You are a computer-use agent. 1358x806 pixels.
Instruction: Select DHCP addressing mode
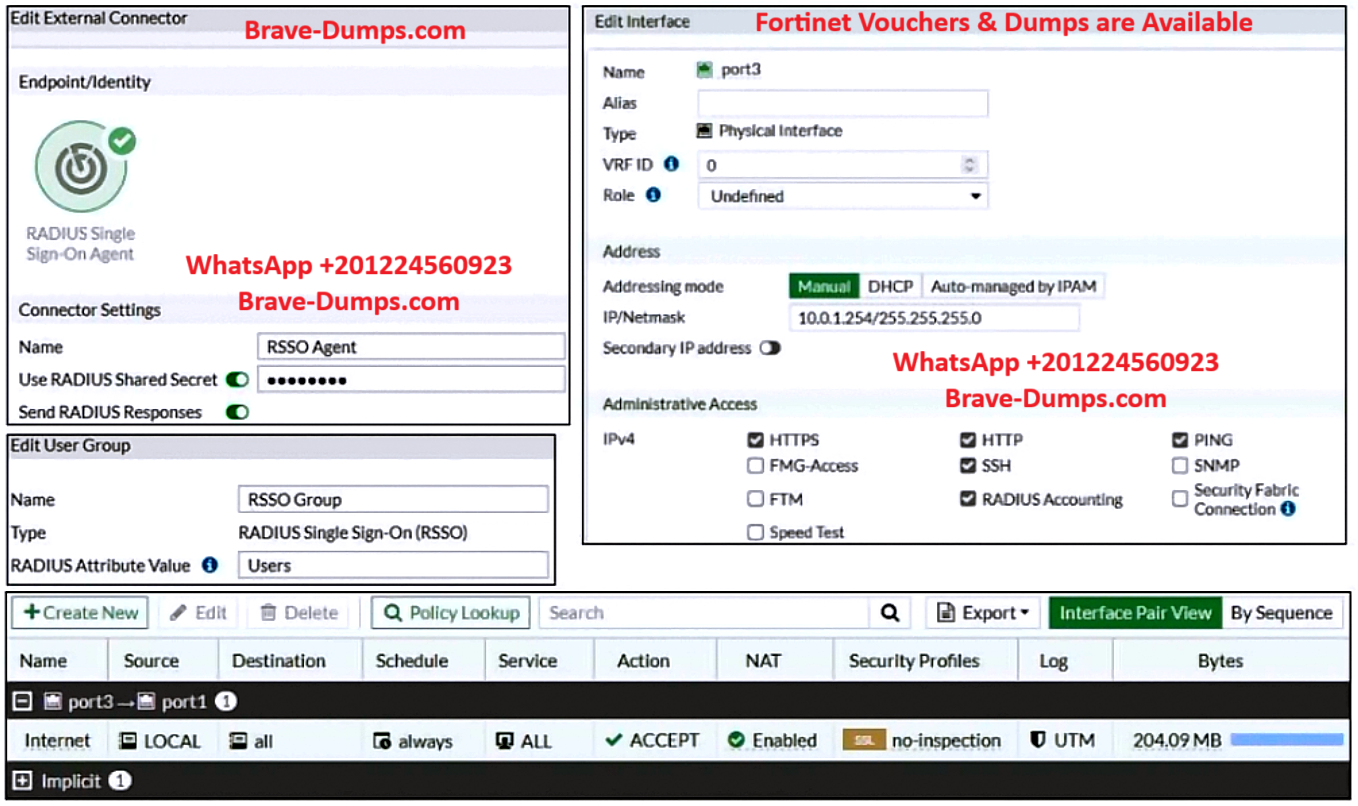(890, 287)
